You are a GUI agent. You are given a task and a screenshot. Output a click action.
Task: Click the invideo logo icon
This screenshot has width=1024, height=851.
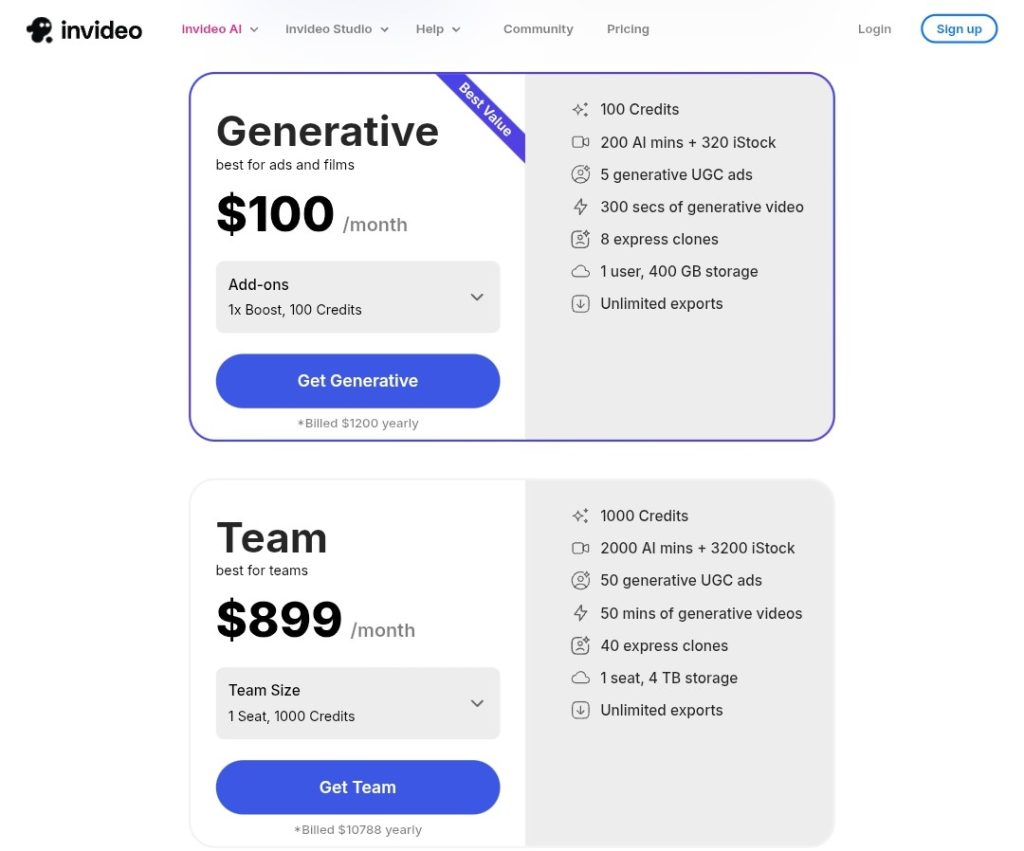(x=40, y=30)
